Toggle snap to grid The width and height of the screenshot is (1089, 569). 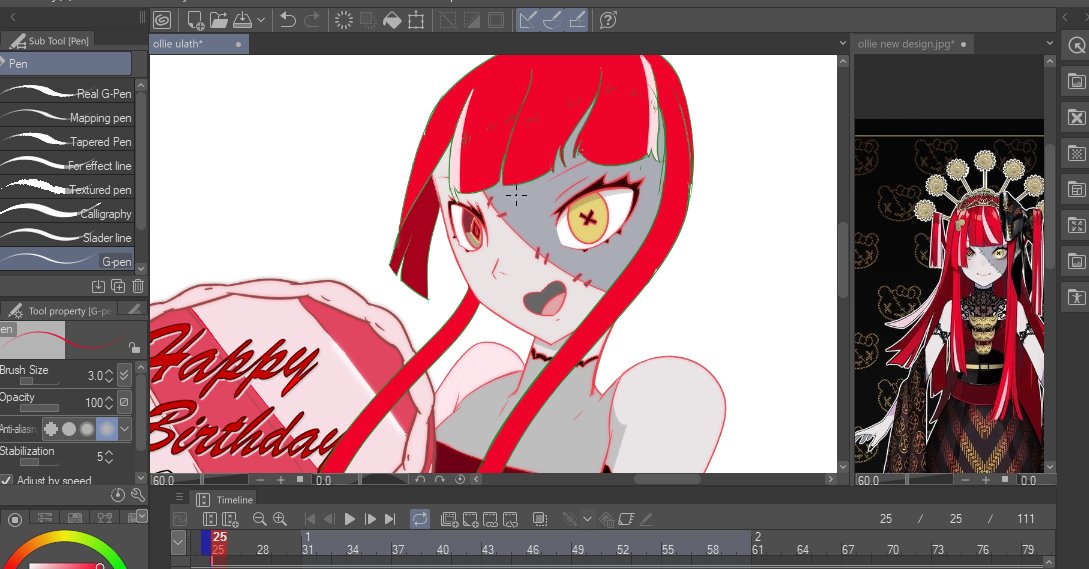(x=576, y=20)
